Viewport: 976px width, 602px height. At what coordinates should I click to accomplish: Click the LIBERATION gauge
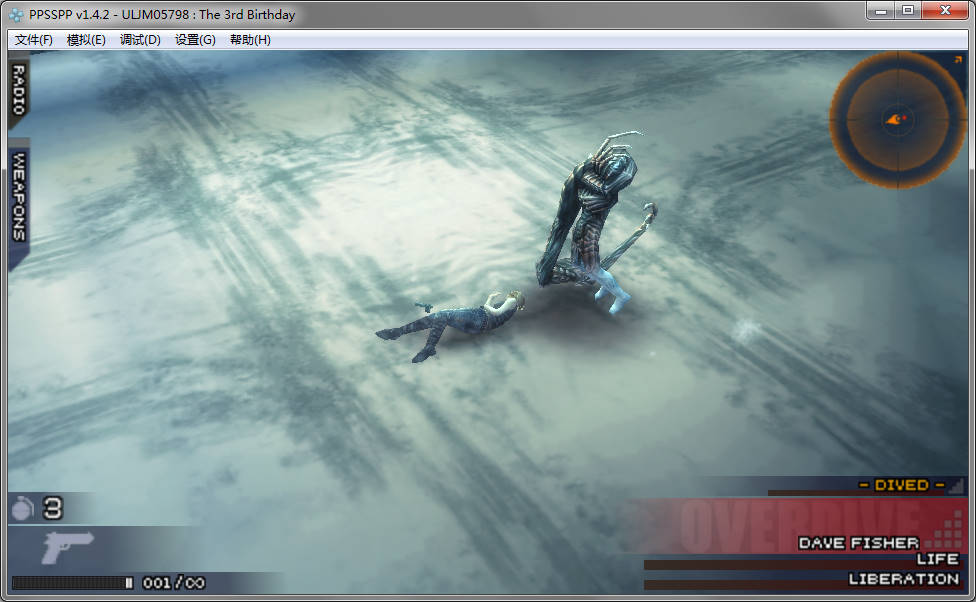click(802, 584)
